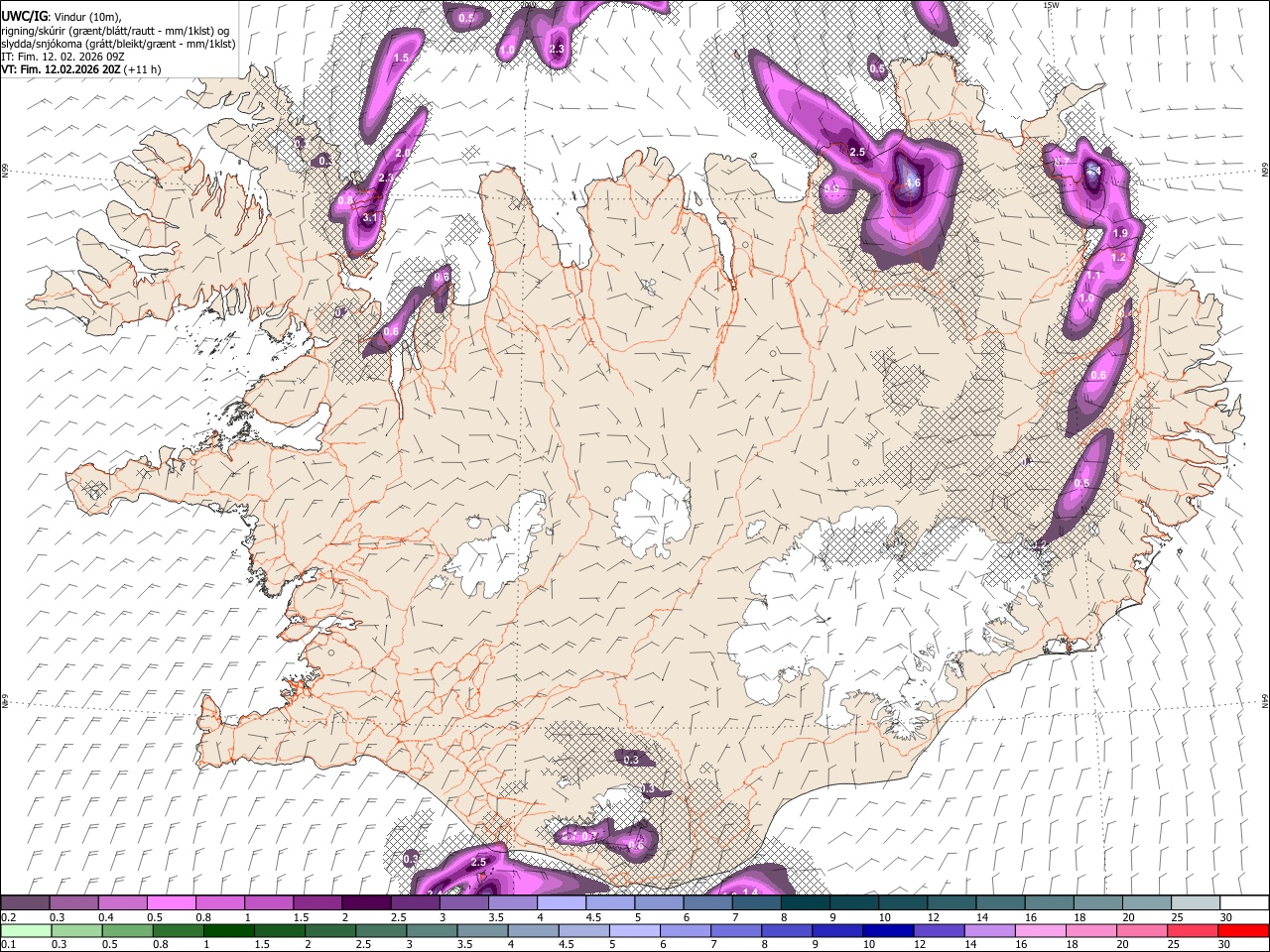
Task: Select the 'IT: Fim. 12. 02. 2026 09Z' text
Action: (63, 57)
